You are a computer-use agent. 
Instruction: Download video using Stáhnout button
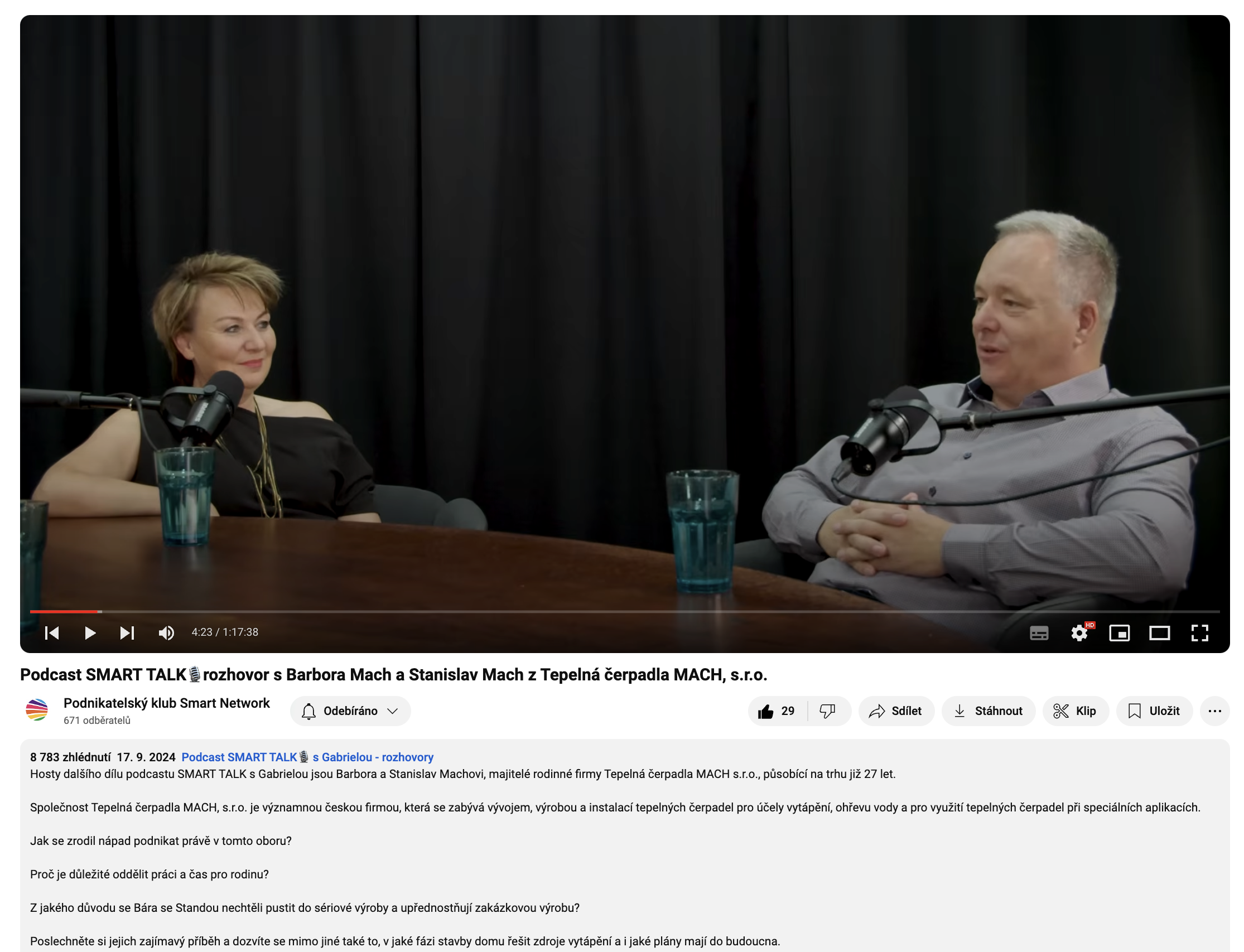point(988,711)
